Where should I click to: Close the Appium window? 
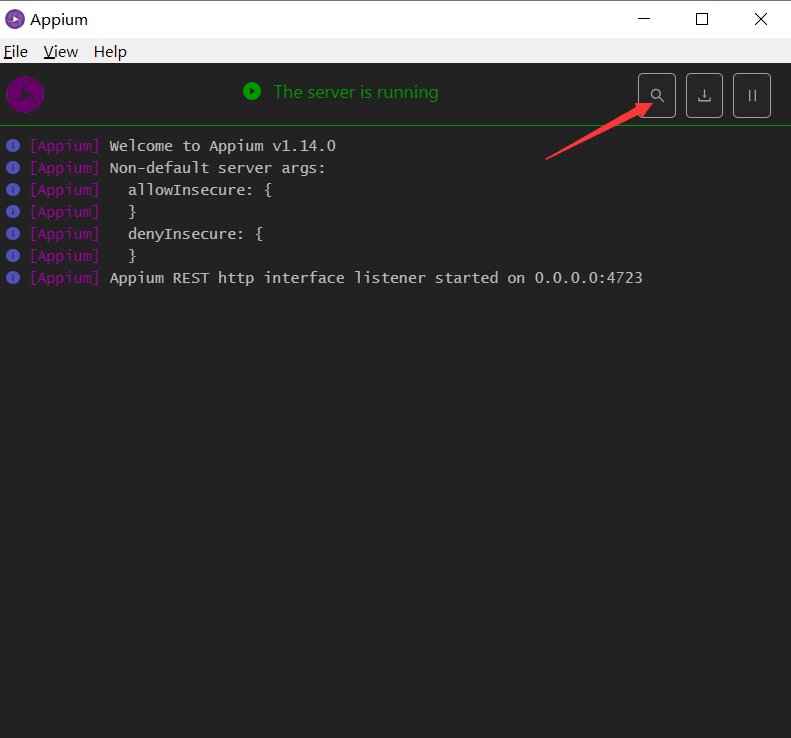point(761,19)
